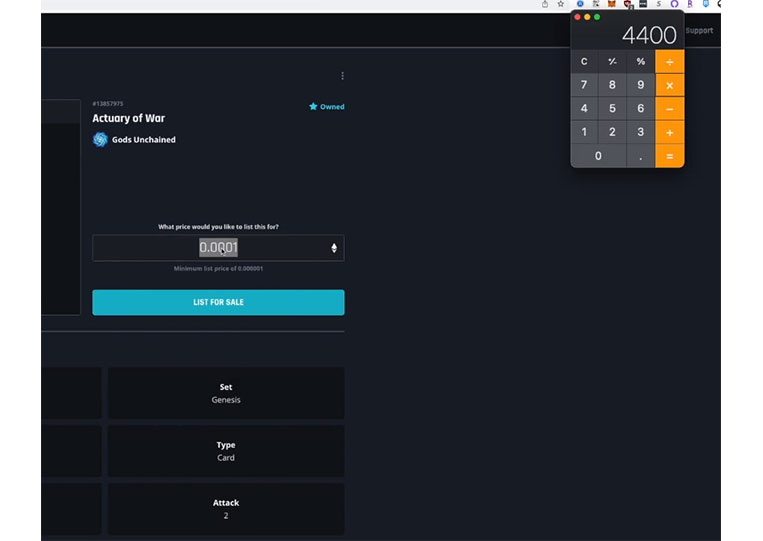The height and width of the screenshot is (541, 763).
Task: Click the token ID #13857975 text
Action: [108, 104]
